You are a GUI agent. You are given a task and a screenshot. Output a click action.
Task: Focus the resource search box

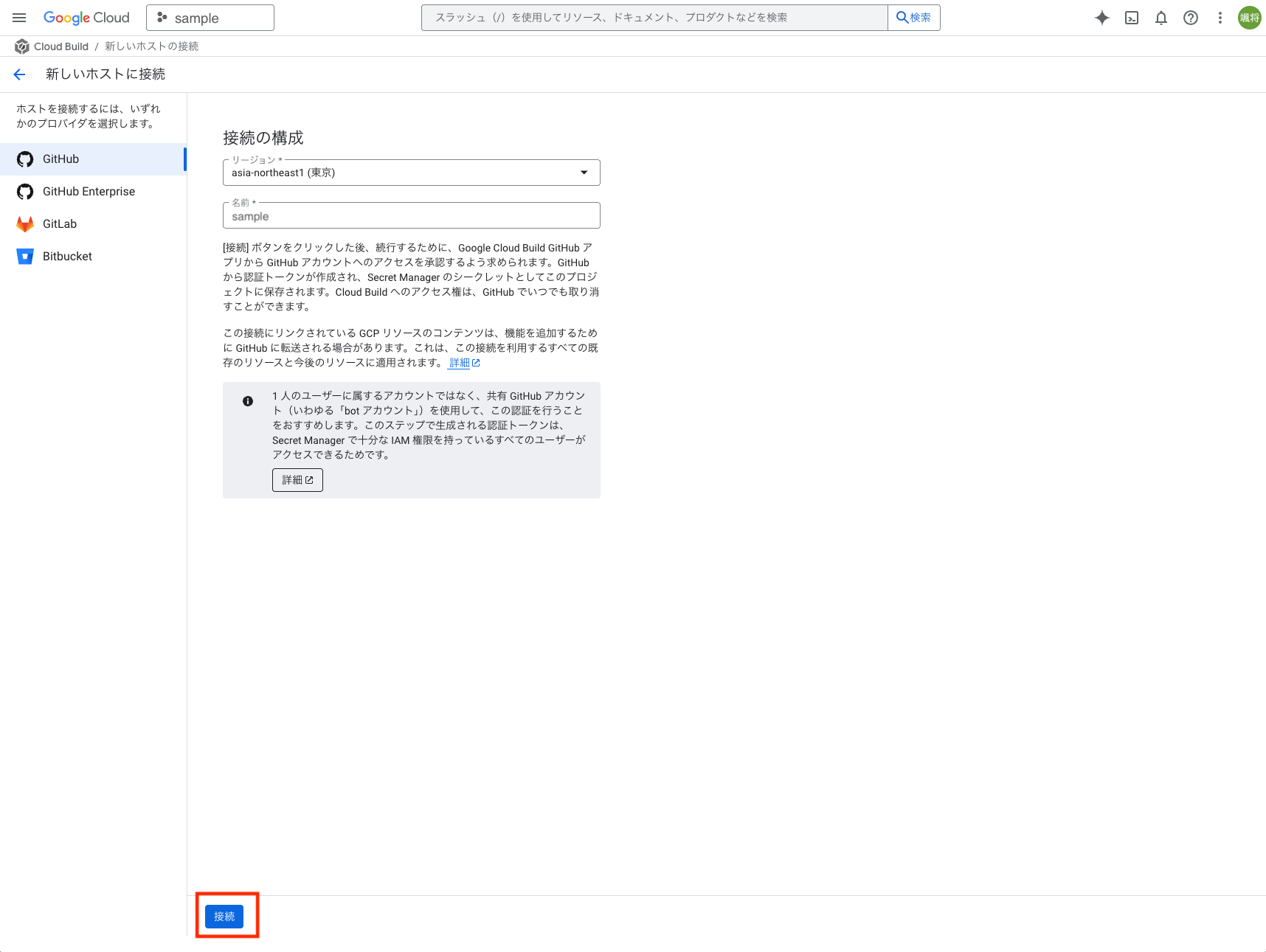[654, 18]
